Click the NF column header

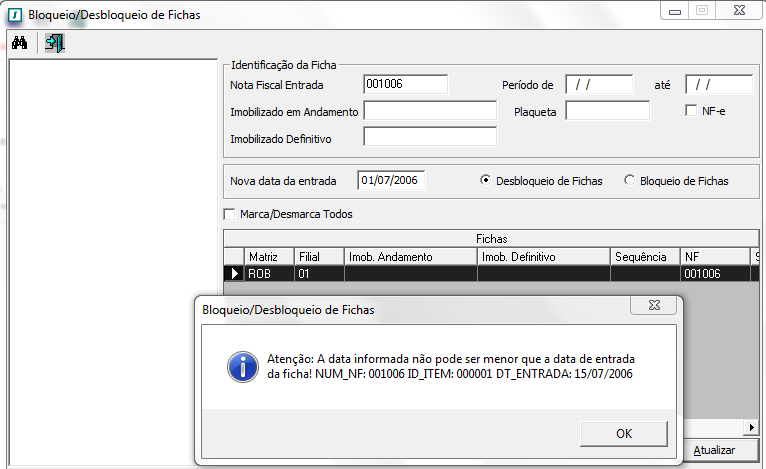pos(715,256)
